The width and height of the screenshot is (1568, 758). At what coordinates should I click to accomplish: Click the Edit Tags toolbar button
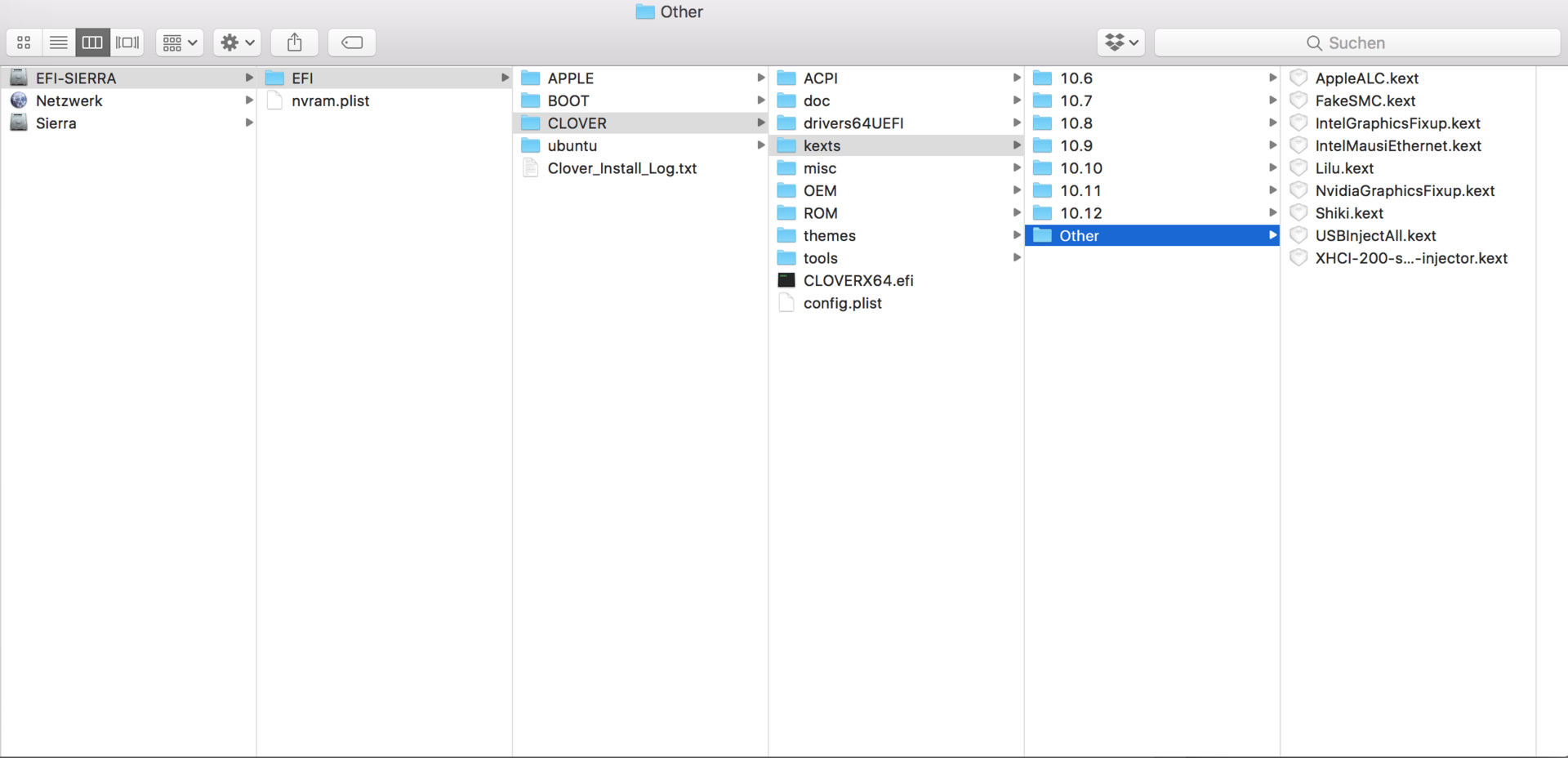352,42
